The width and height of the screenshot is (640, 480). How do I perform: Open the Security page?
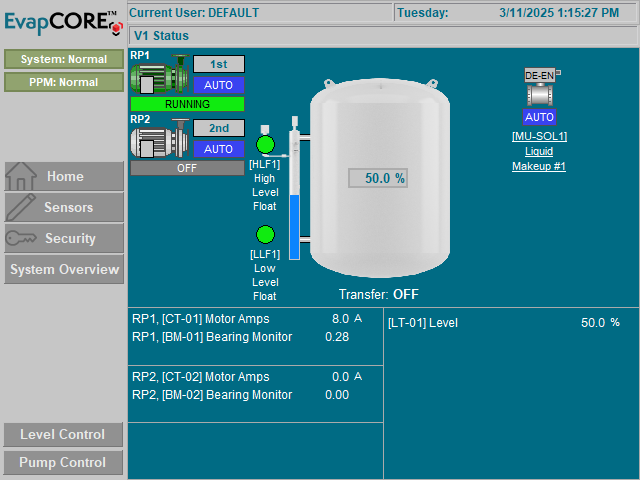64,238
